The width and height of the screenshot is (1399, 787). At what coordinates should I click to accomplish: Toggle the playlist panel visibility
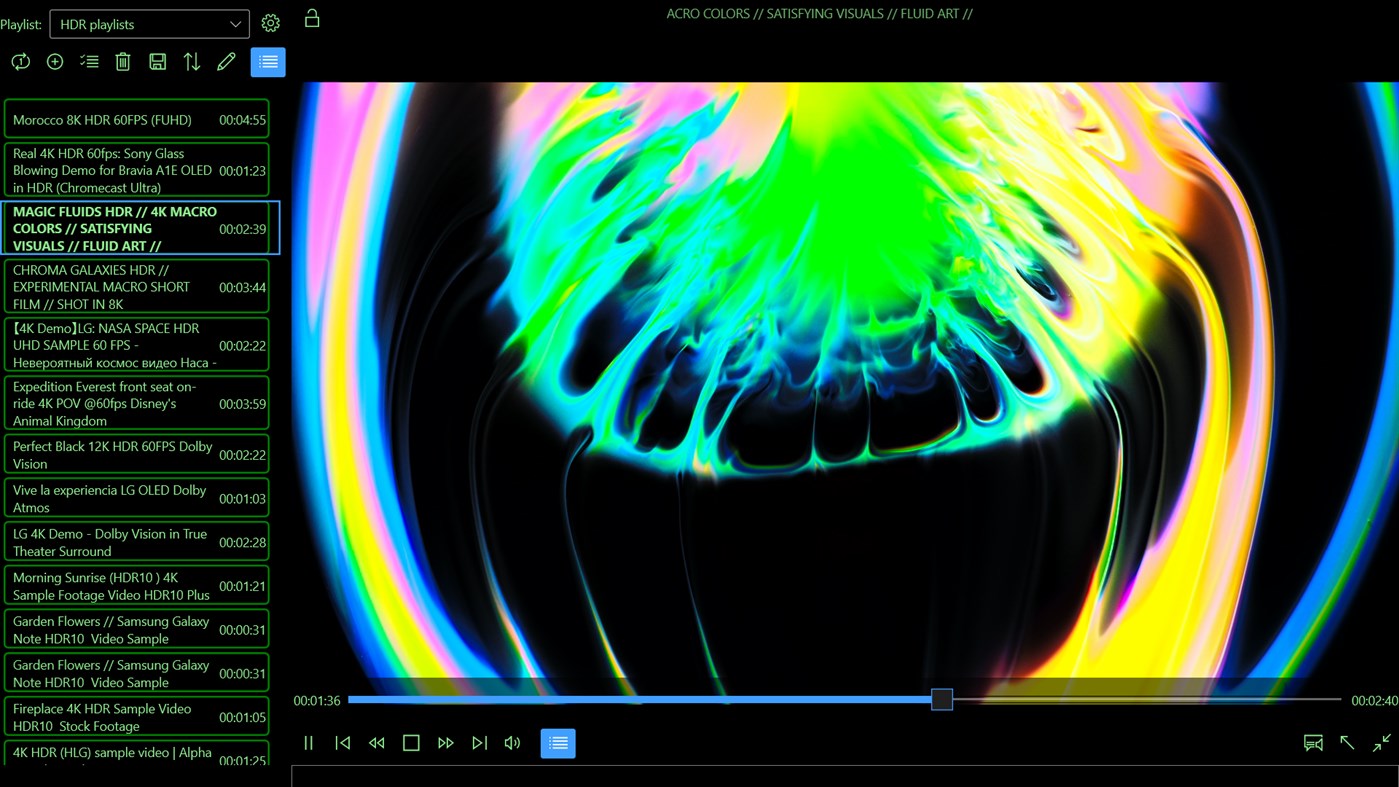point(267,61)
